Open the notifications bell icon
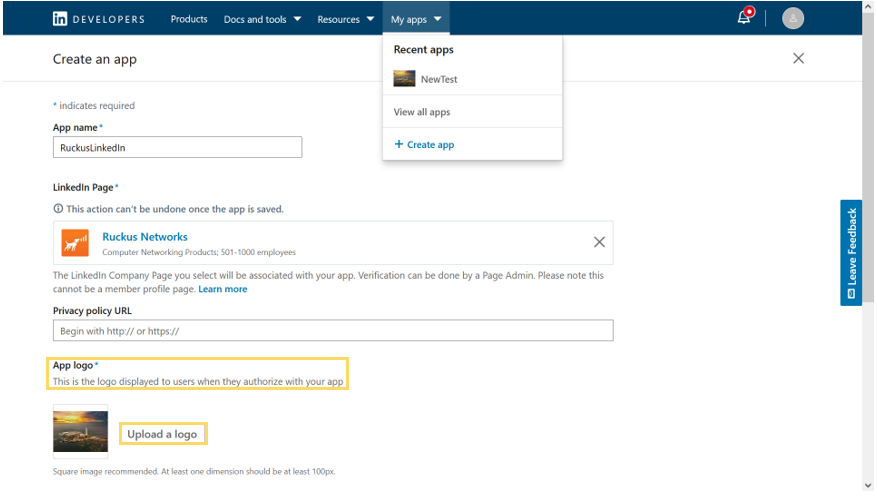The height and width of the screenshot is (497, 877). (x=744, y=16)
